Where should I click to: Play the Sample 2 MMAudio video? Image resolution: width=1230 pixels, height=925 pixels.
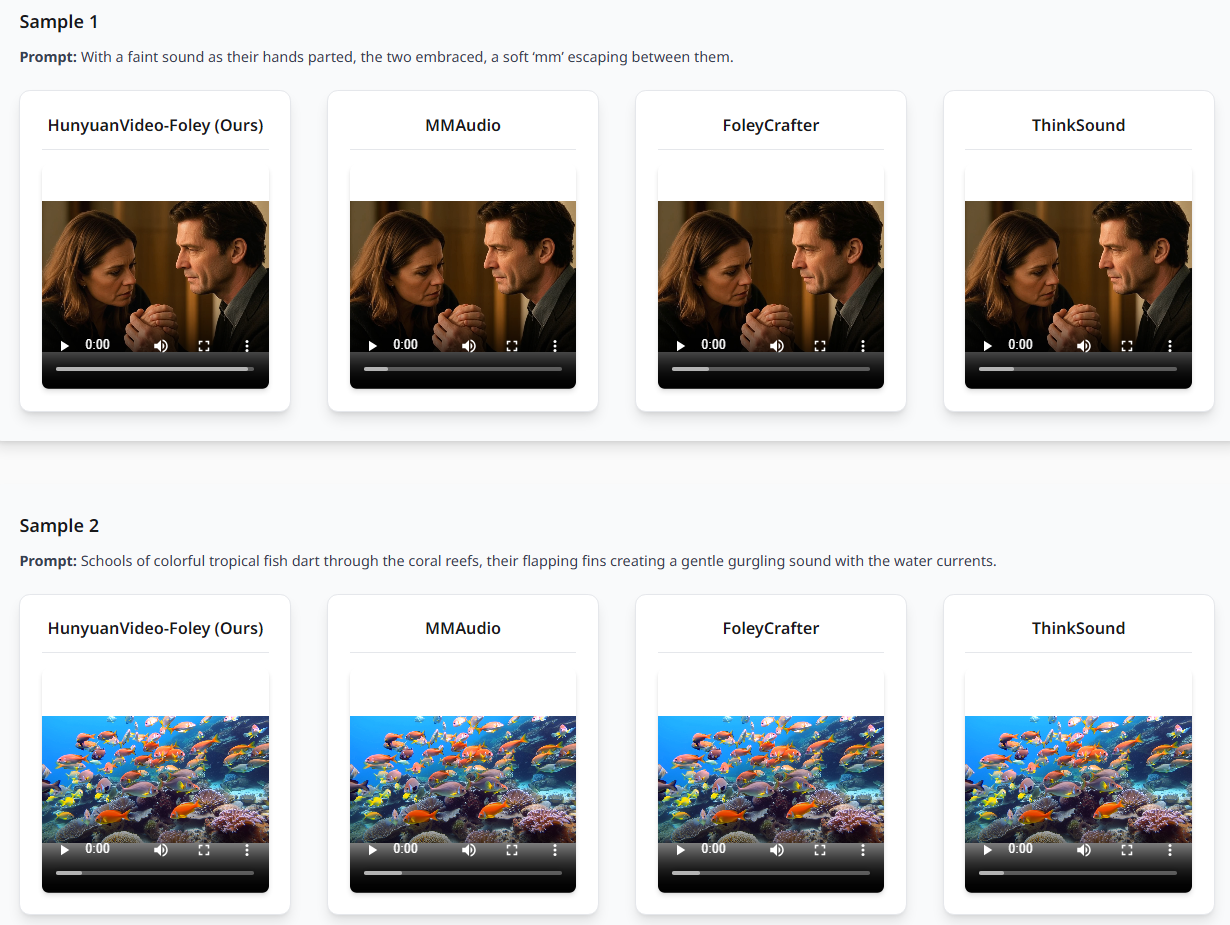pyautogui.click(x=373, y=849)
